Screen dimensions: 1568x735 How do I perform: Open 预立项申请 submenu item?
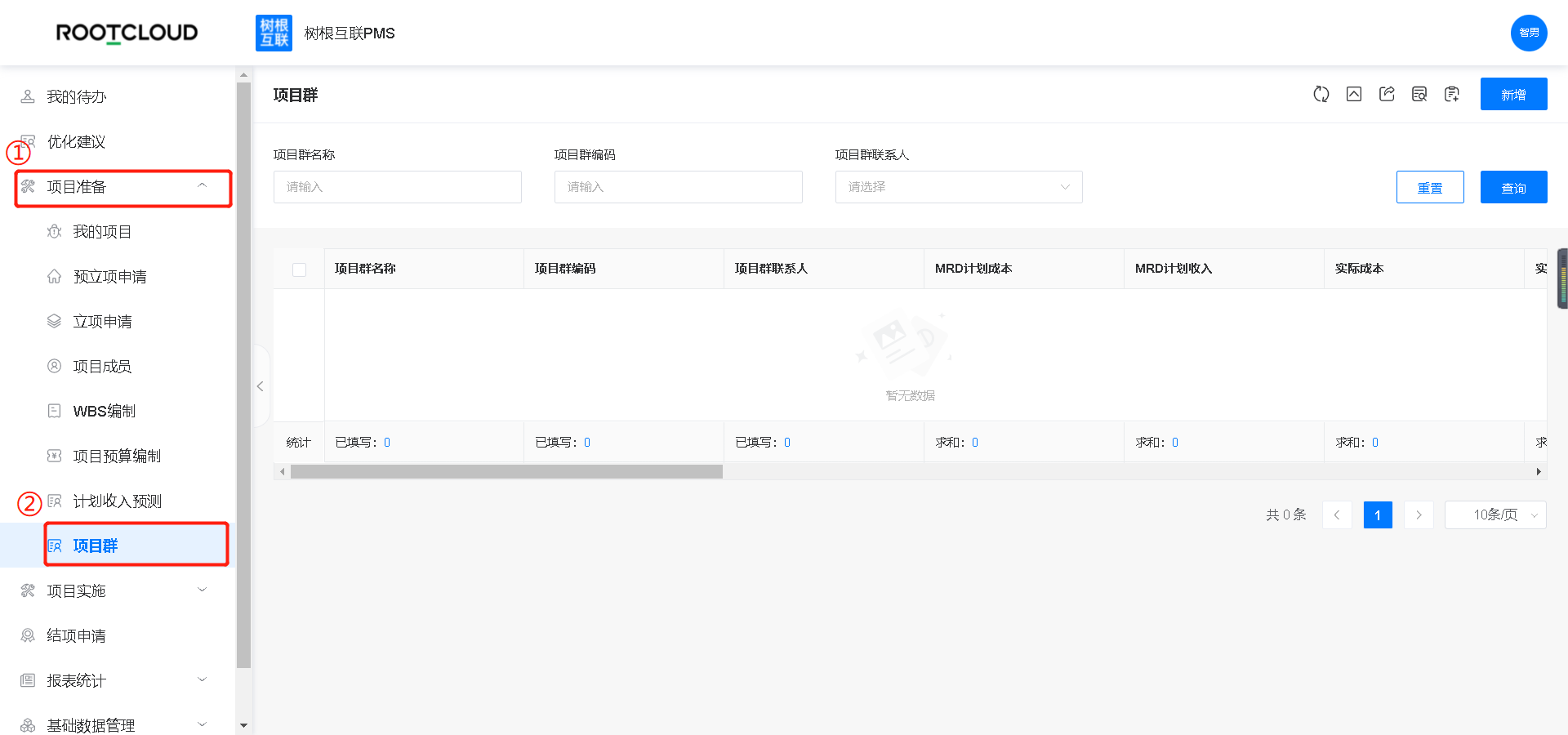tap(118, 276)
